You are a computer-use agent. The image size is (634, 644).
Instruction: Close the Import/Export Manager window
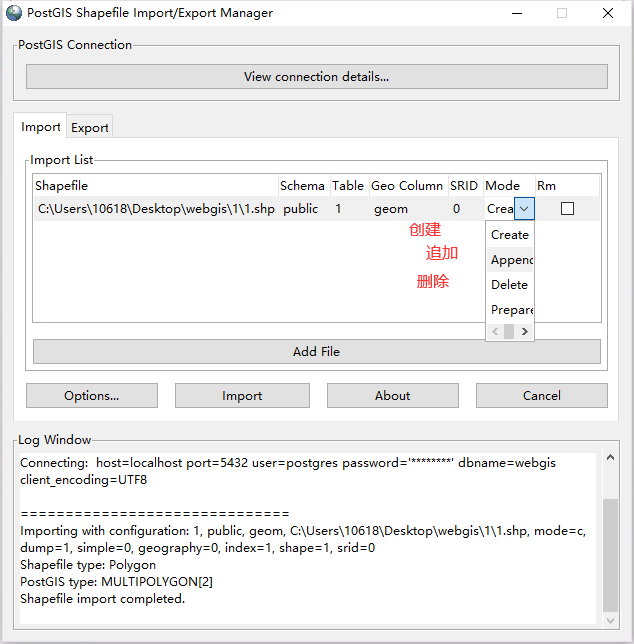coord(608,13)
